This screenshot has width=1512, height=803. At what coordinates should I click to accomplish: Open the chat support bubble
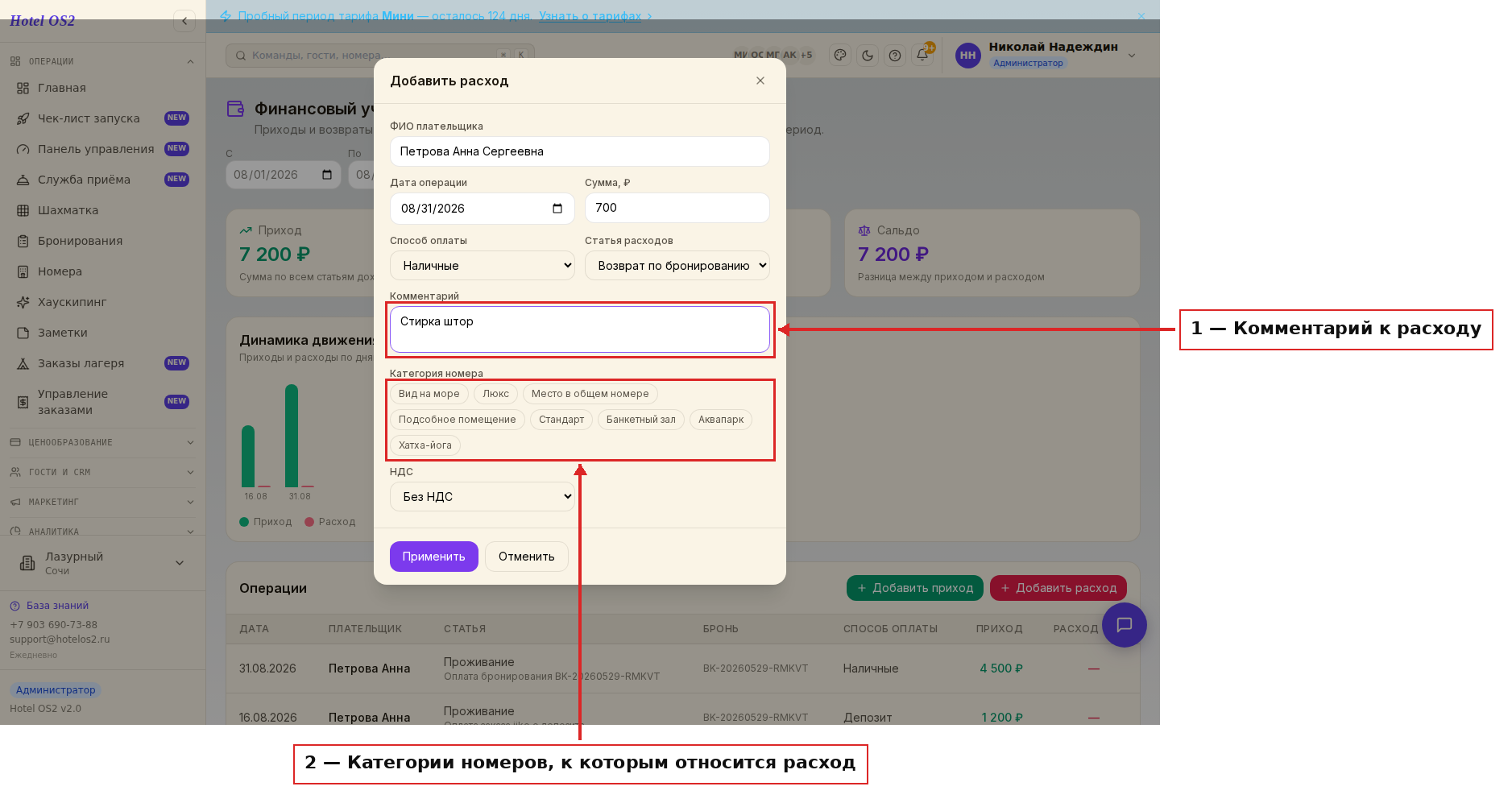(x=1125, y=625)
